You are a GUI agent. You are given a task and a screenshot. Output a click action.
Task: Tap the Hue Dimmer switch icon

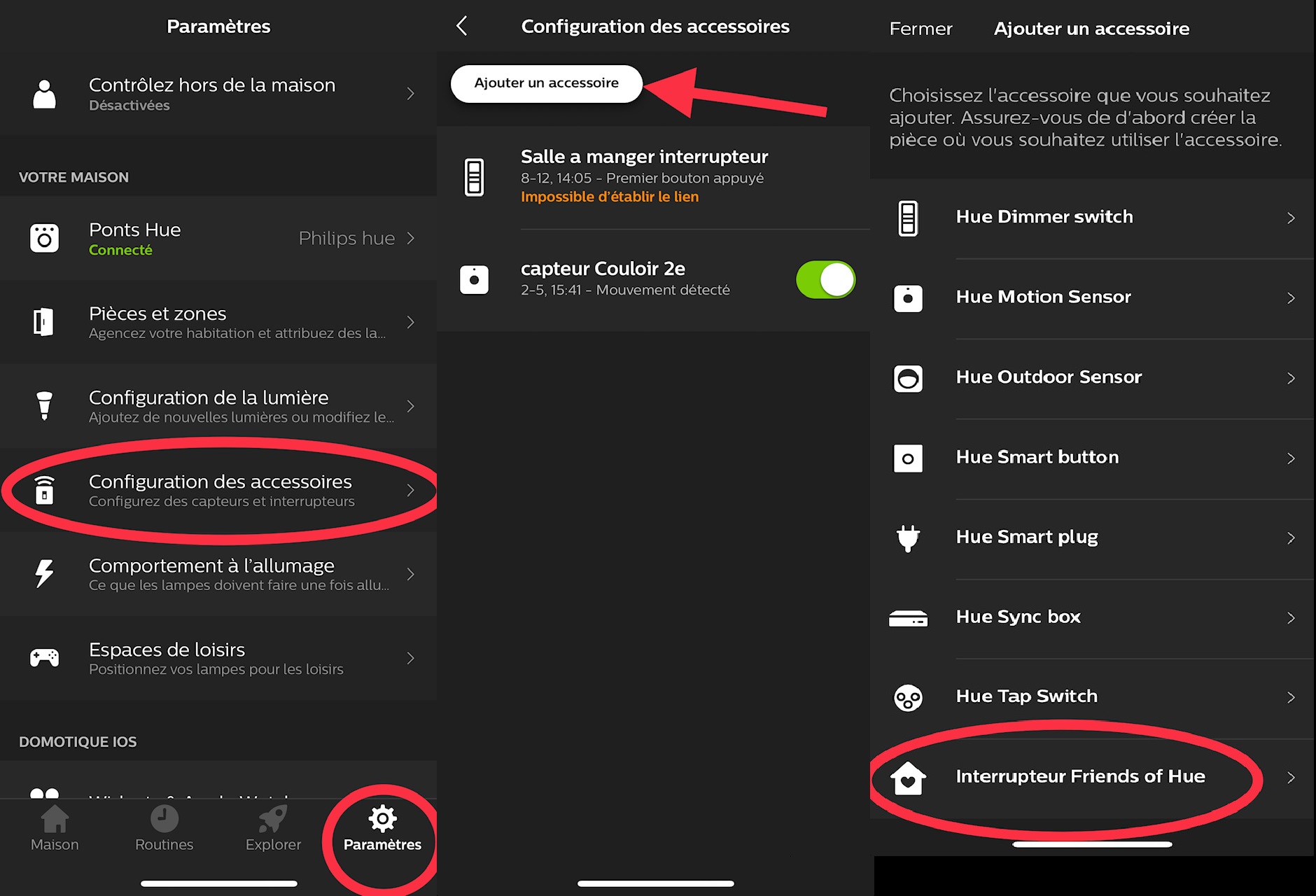click(908, 218)
